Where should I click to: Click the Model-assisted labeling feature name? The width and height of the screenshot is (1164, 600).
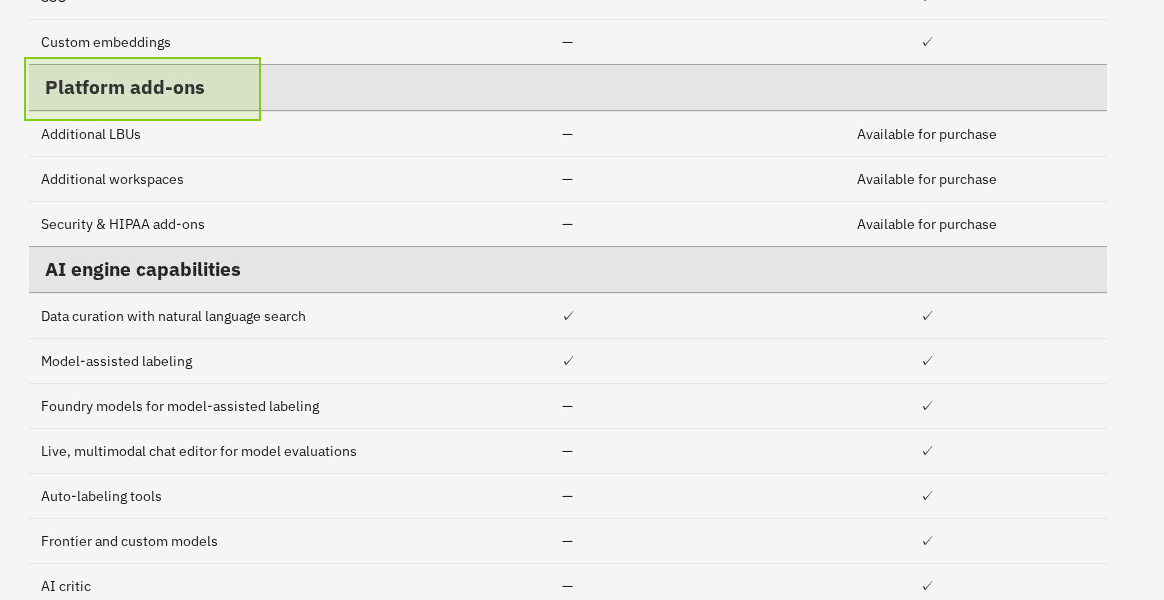[116, 361]
